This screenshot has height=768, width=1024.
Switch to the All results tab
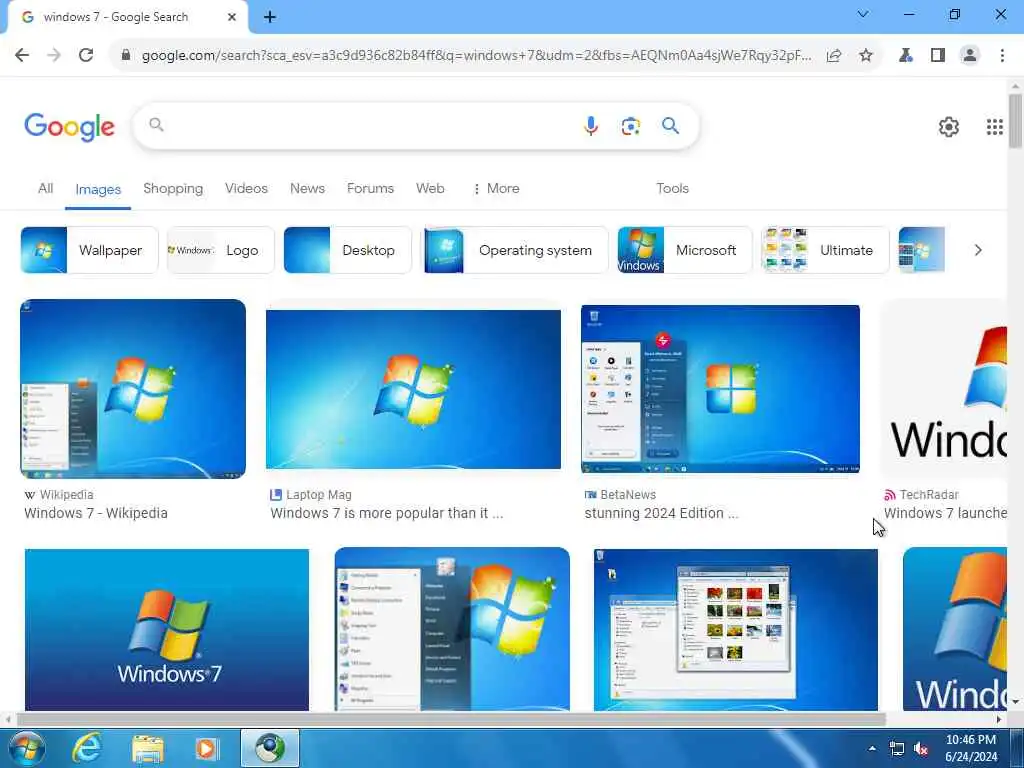pos(45,189)
